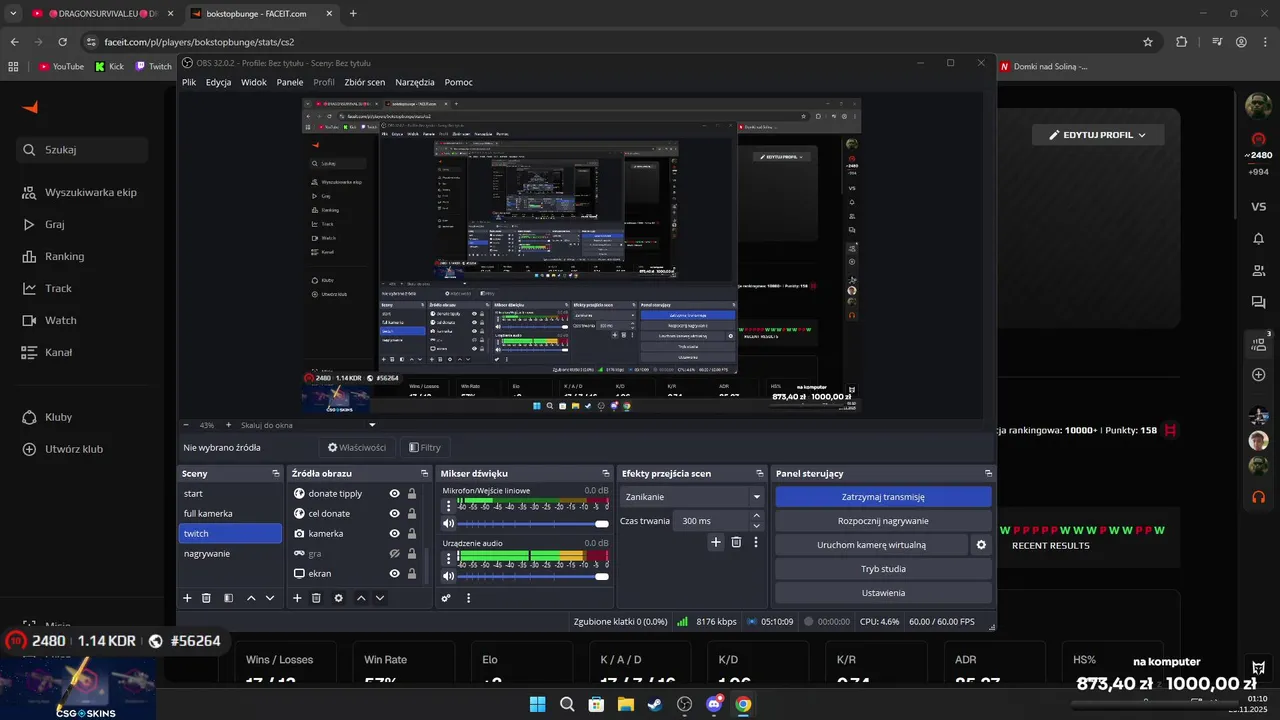Open audio mixer three-dot menu at bottom

[x=468, y=598]
